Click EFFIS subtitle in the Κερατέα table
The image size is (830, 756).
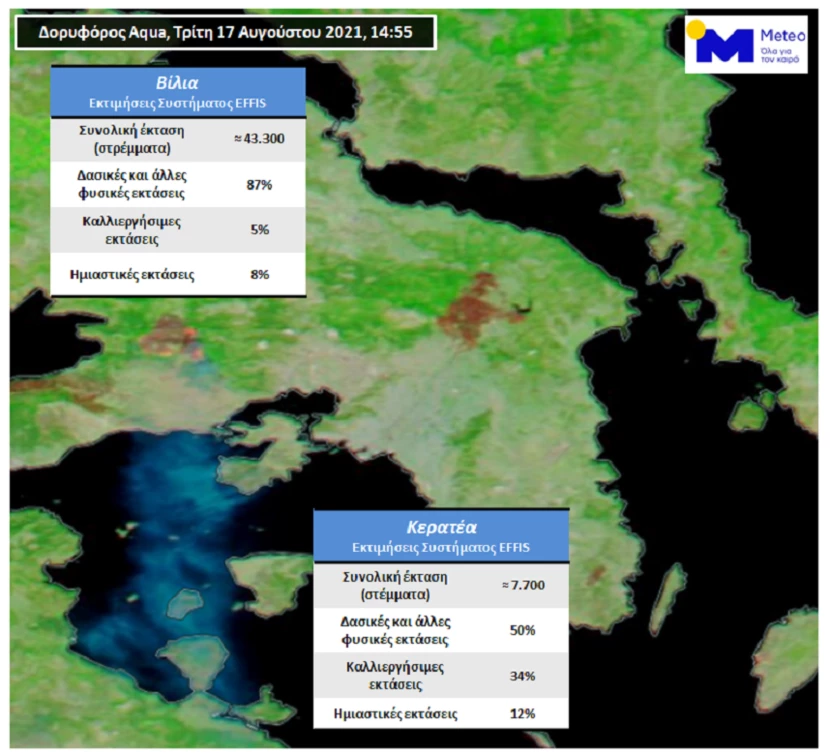[441, 547]
